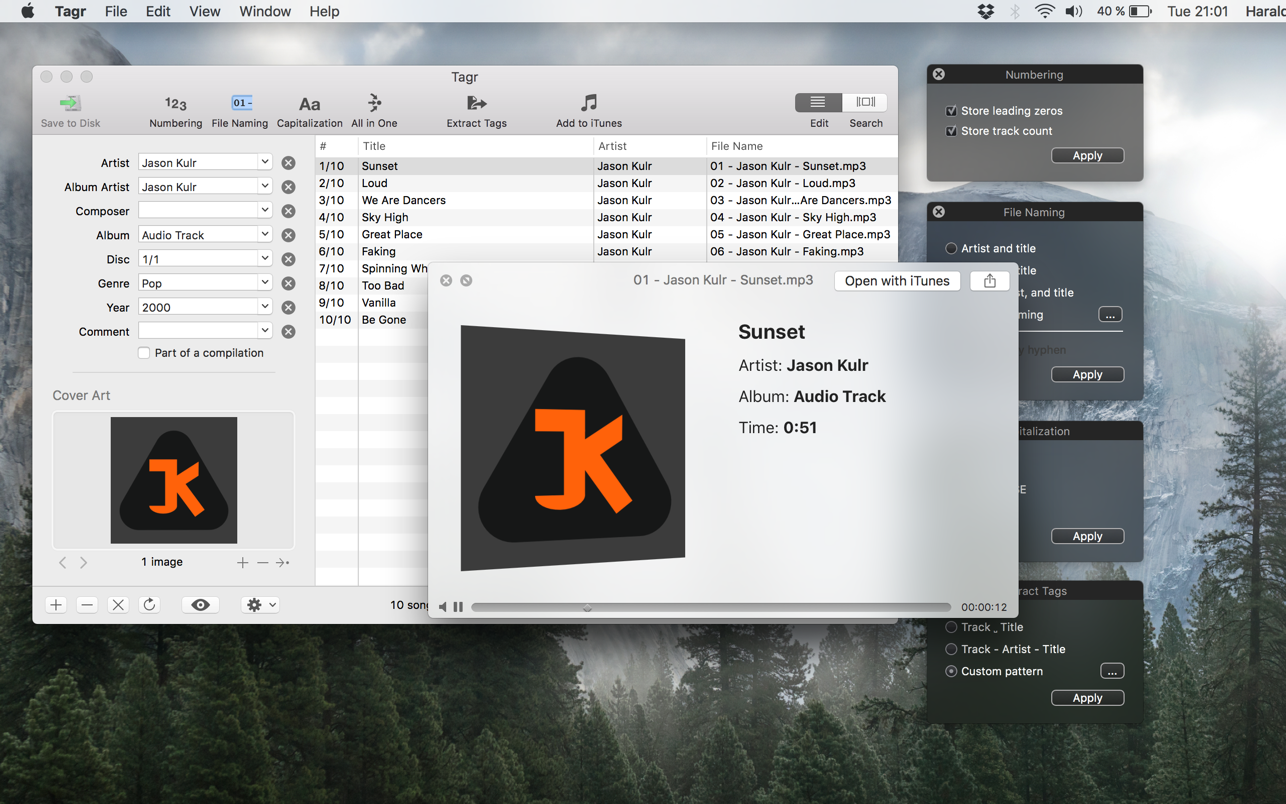
Task: Apply the Numbering settings
Action: point(1087,156)
